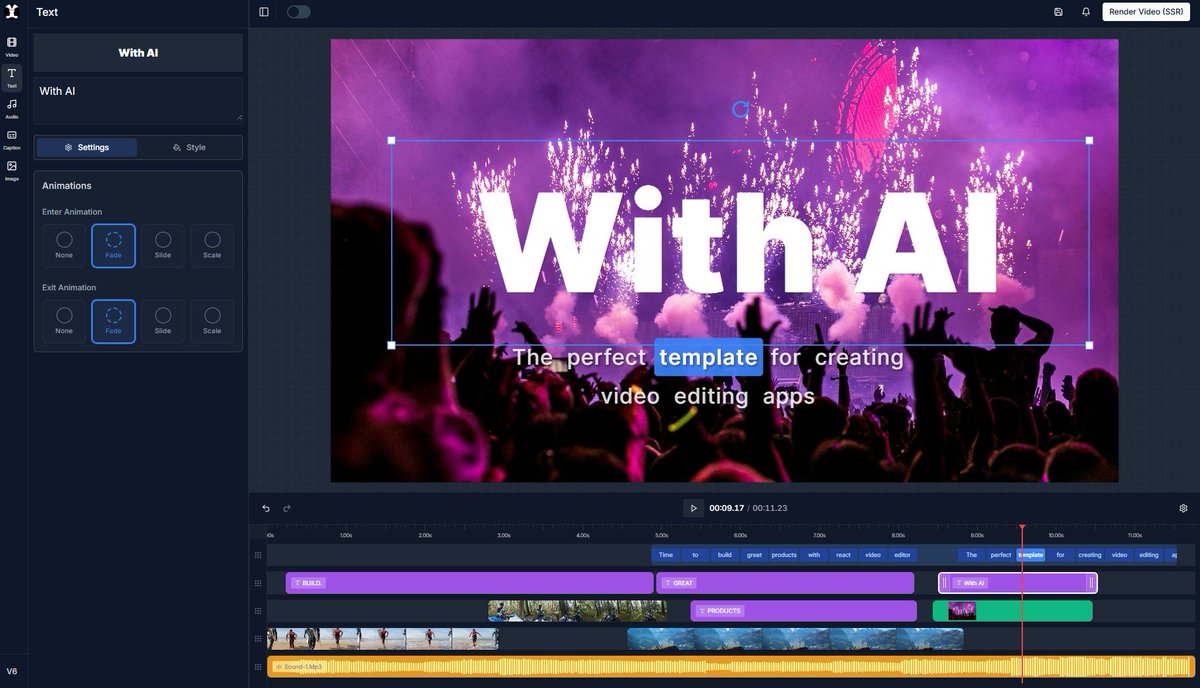Open notifications bell icon
1200x688 pixels.
(1086, 12)
